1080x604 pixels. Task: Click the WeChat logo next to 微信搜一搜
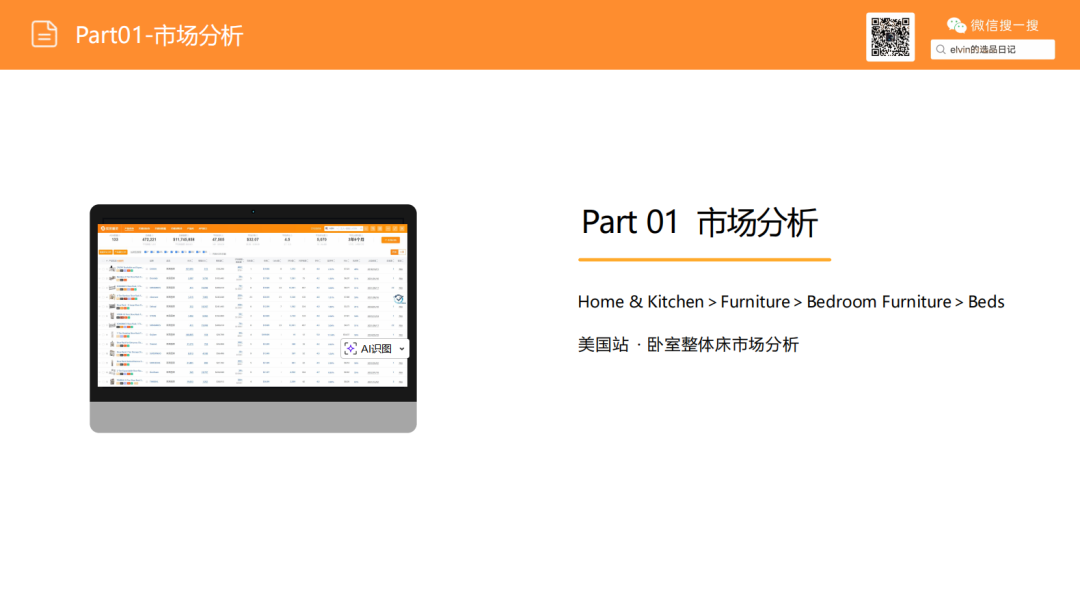957,25
